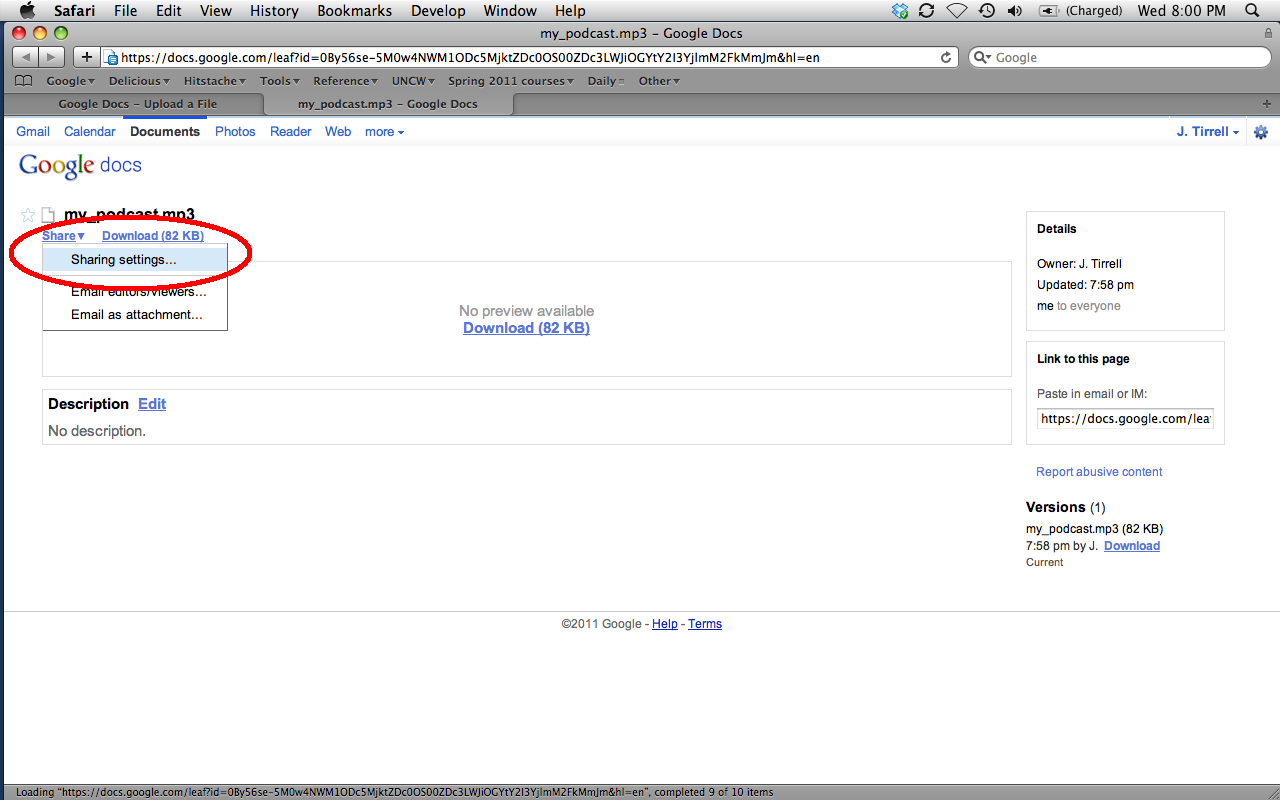Star the my_podcast.mp3 document
Viewport: 1280px width, 800px height.
[x=28, y=215]
